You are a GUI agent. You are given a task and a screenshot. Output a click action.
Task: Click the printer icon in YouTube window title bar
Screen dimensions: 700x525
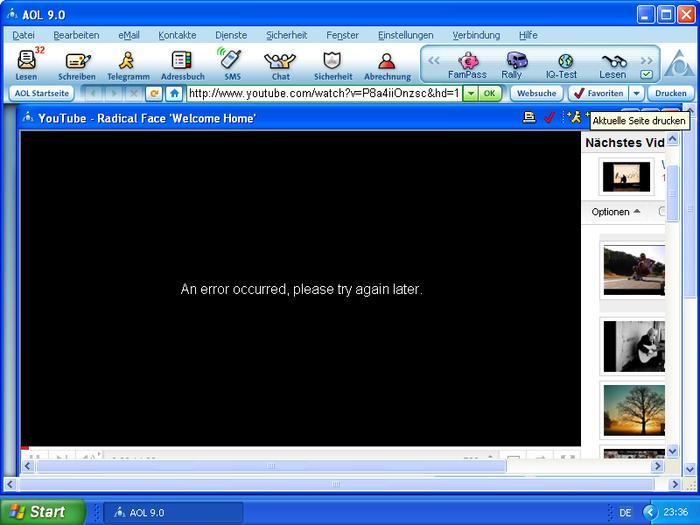coord(529,117)
